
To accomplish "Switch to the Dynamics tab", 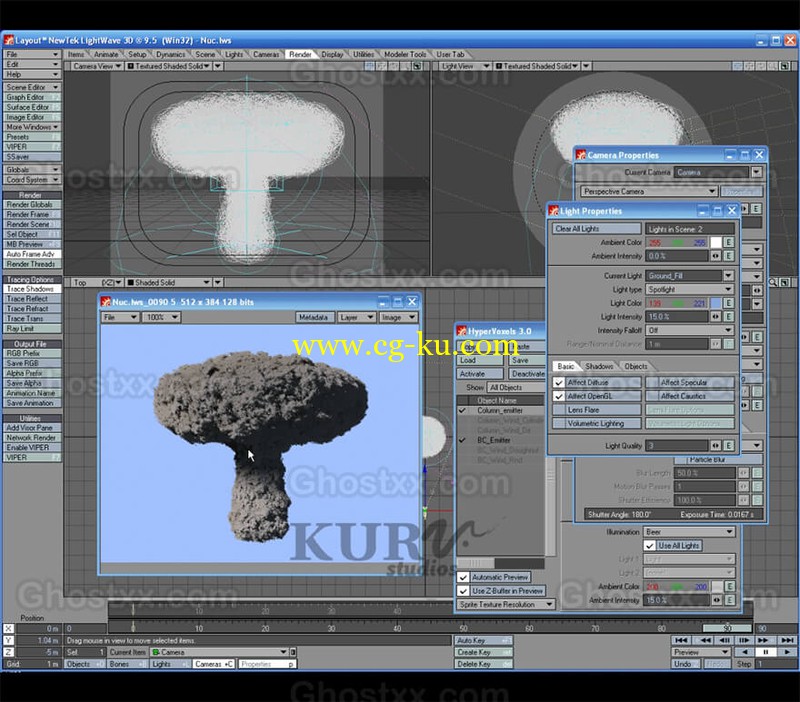I will pos(170,55).
